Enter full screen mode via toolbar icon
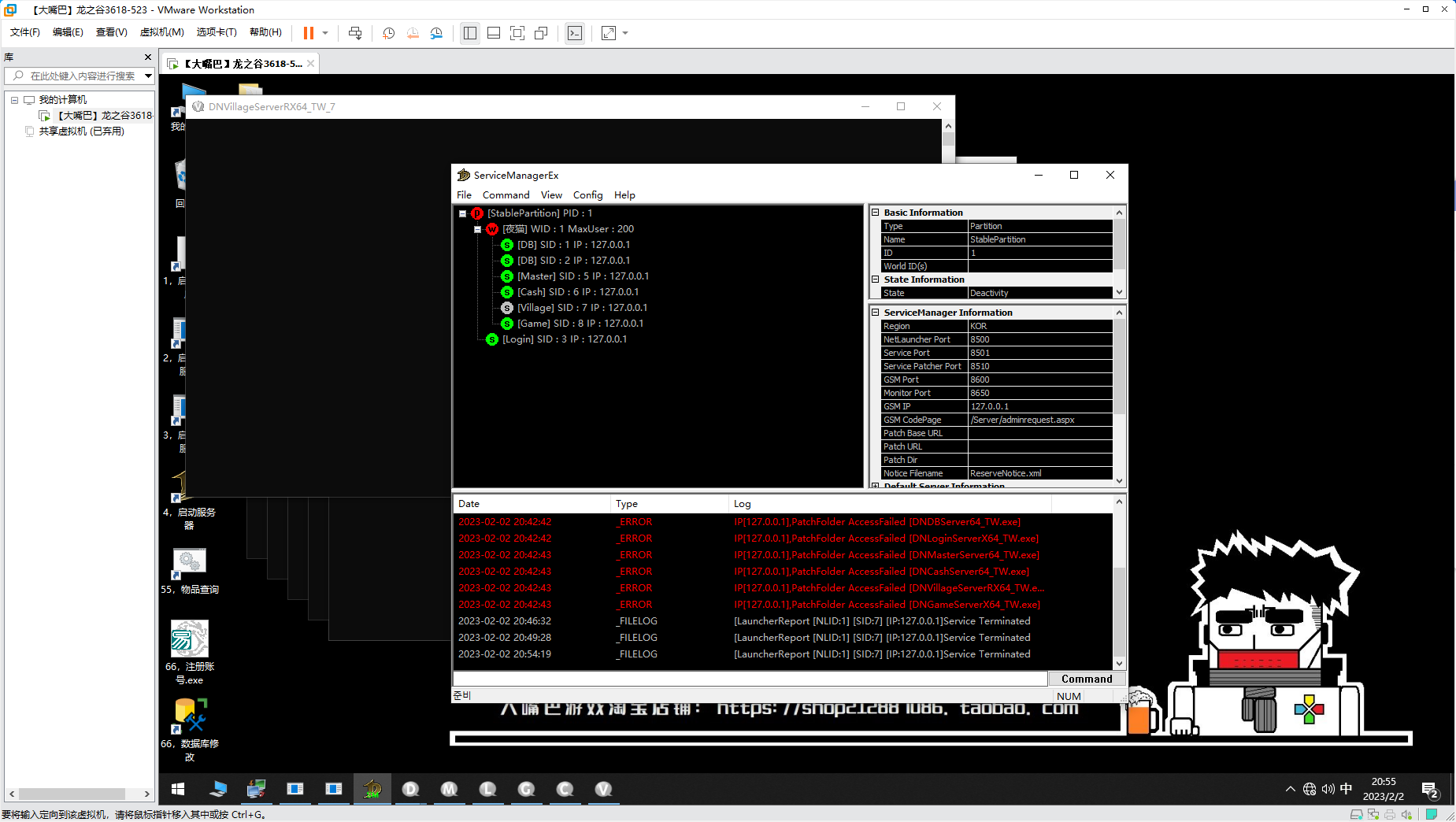 (x=517, y=33)
